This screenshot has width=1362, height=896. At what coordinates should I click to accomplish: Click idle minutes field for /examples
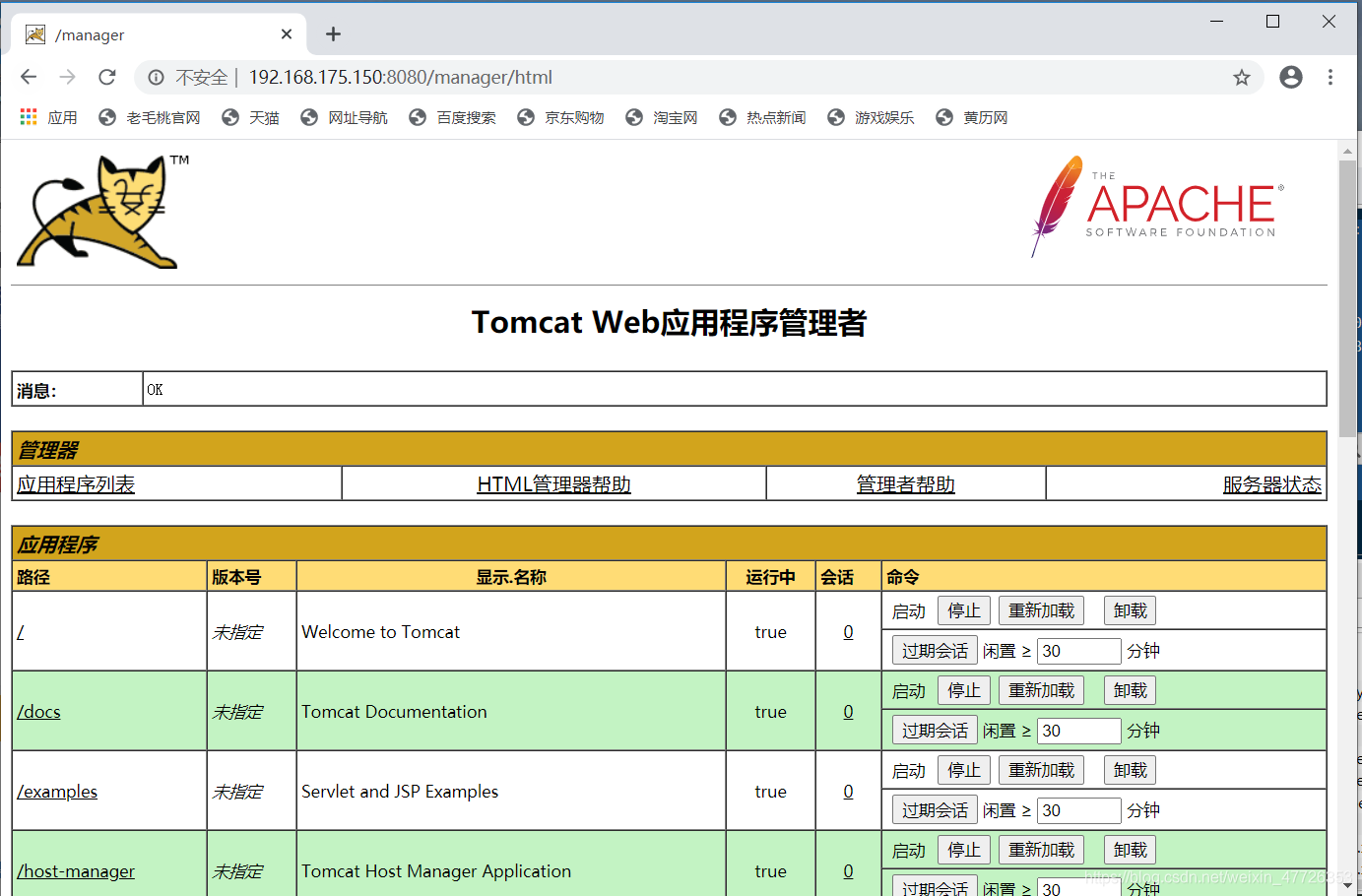click(x=1079, y=810)
